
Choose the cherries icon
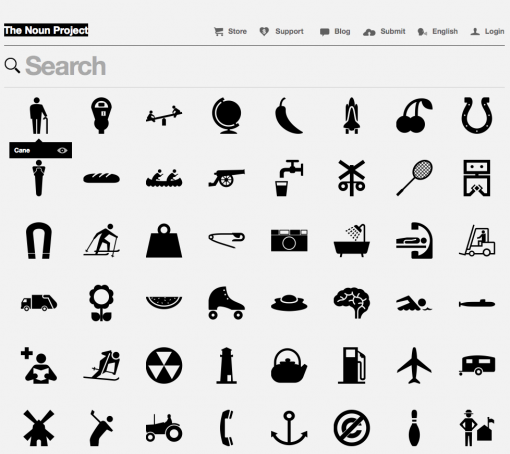pyautogui.click(x=414, y=115)
